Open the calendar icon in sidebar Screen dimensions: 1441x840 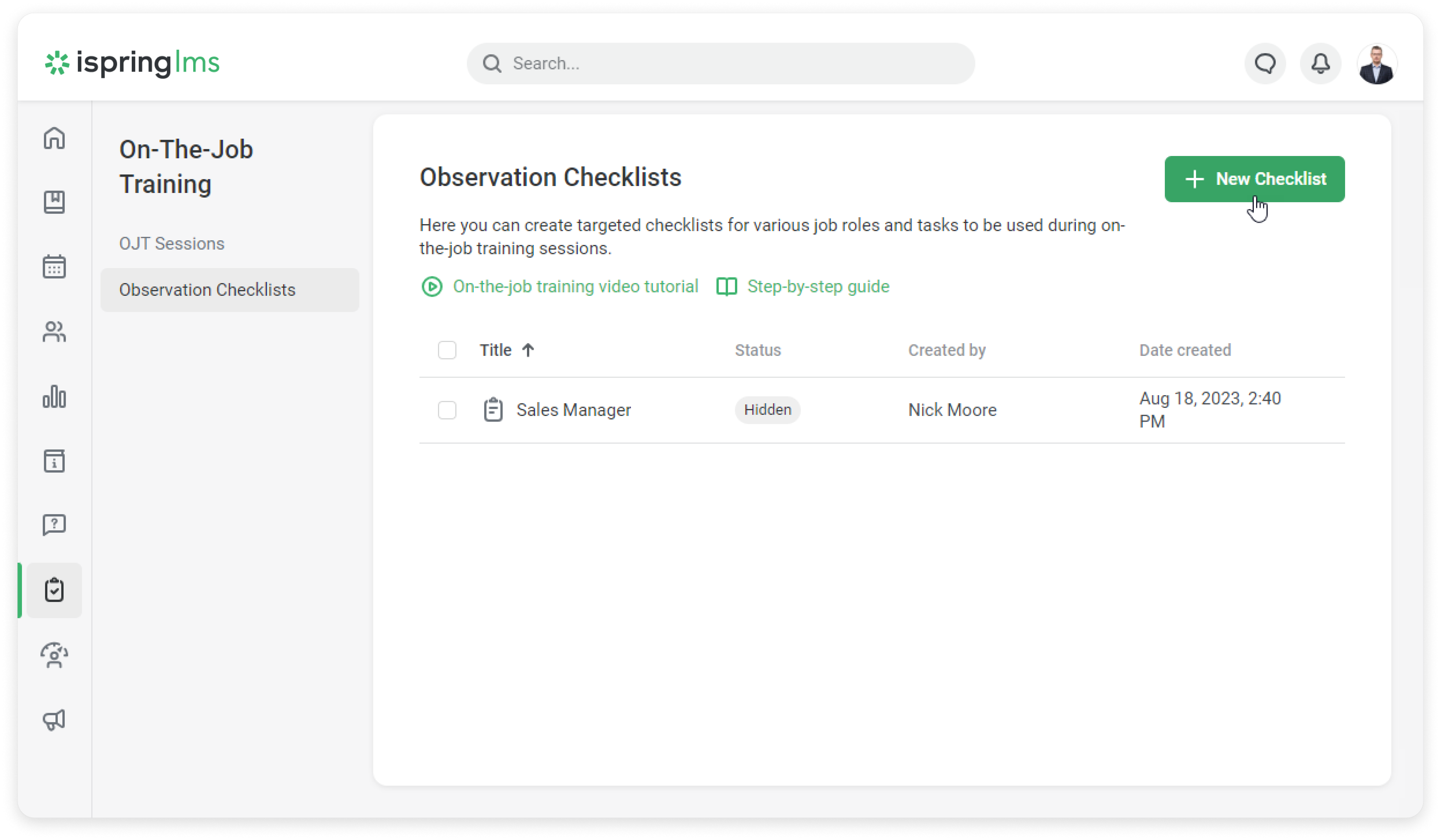(x=54, y=267)
